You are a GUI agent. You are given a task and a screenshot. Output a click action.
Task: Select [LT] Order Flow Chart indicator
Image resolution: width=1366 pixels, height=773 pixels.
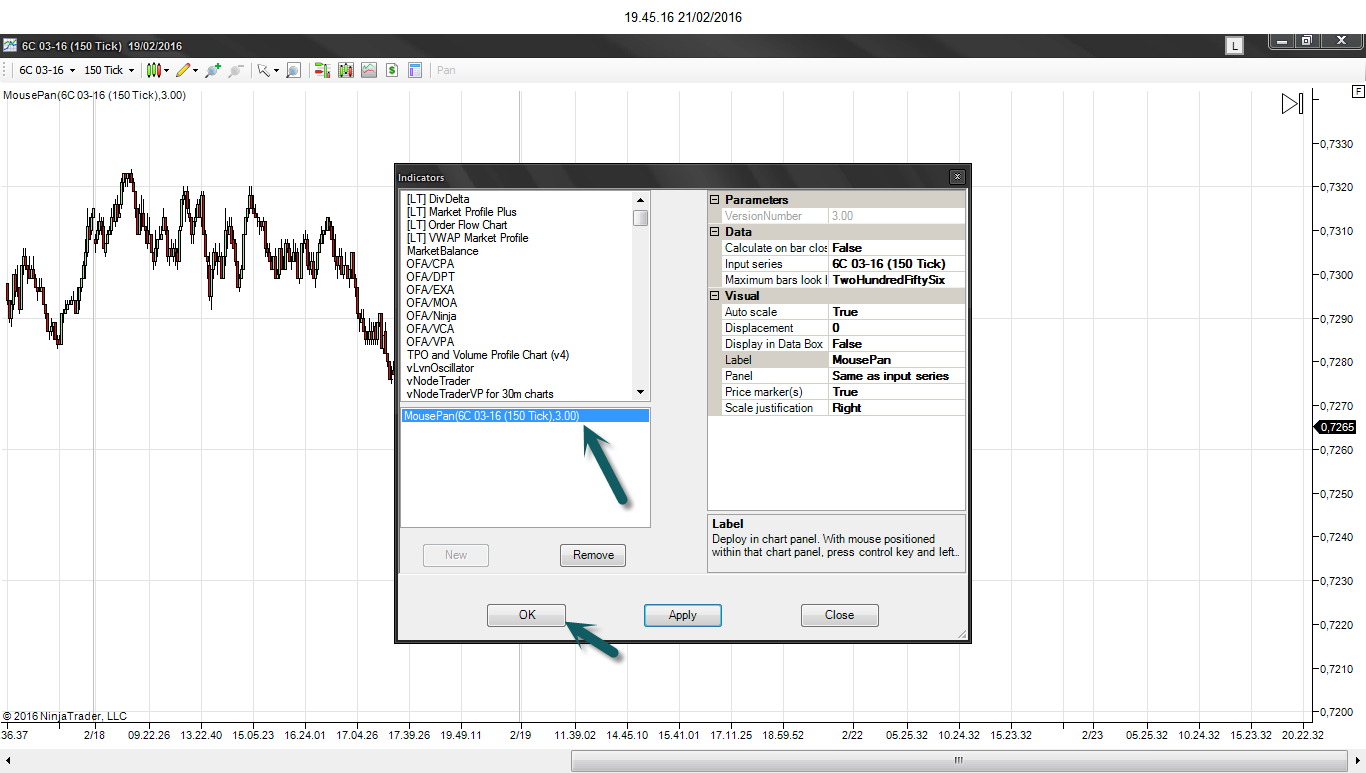pyautogui.click(x=457, y=225)
